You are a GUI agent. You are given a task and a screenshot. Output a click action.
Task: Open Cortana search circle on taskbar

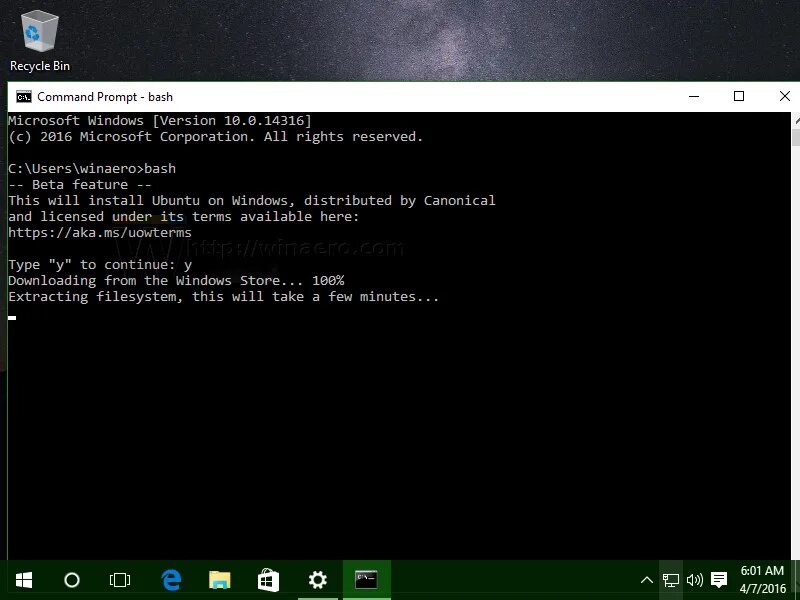coord(71,580)
